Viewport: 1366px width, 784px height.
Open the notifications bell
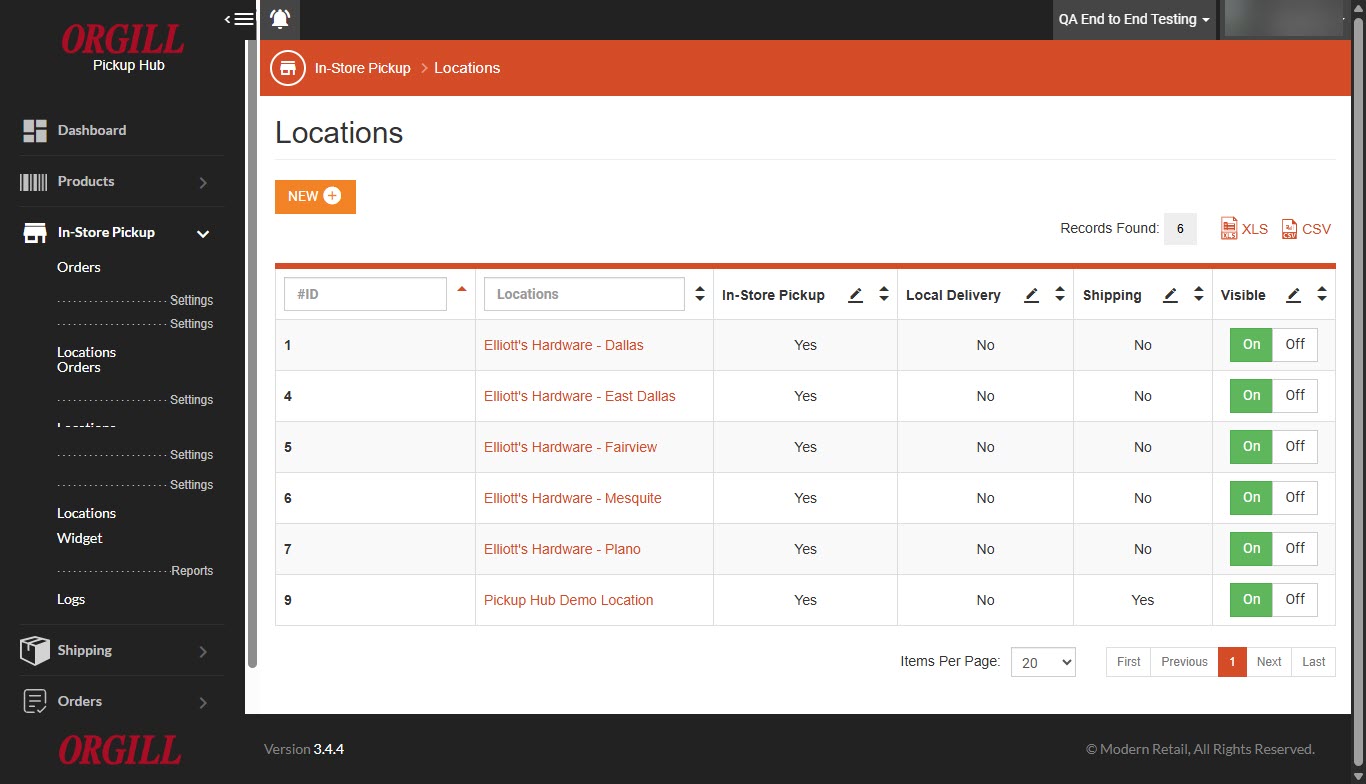click(x=280, y=19)
